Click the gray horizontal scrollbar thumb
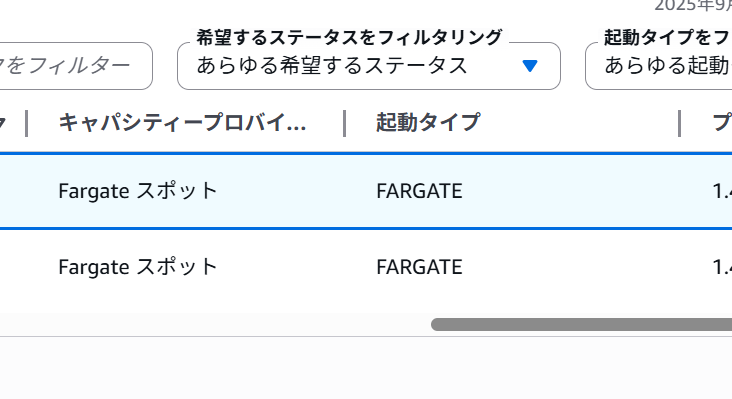Screen dimensions: 732x399 [x=581, y=325]
